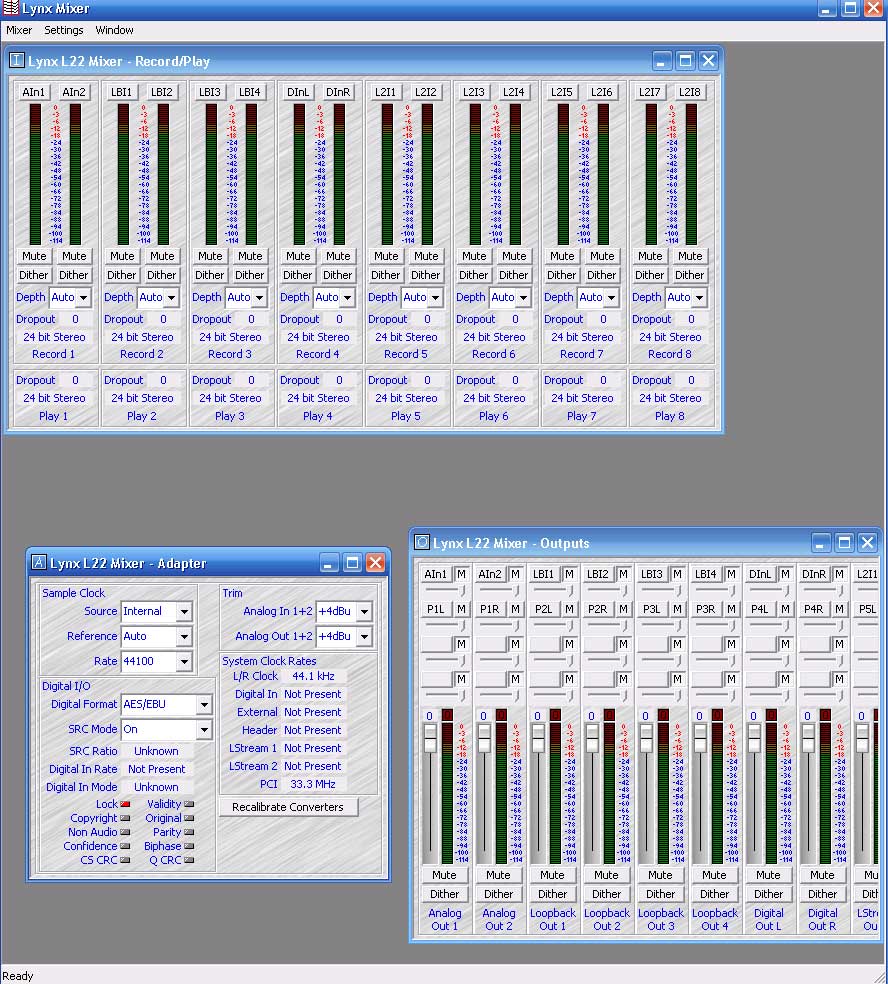Click the Analog Out 1 volume fader
This screenshot has width=888, height=984.
point(430,739)
